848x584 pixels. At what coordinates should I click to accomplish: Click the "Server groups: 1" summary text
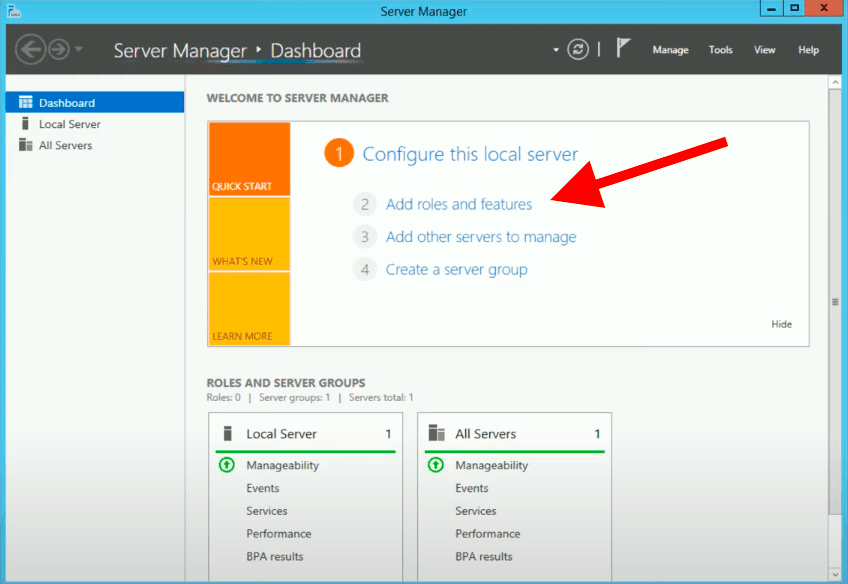(x=294, y=397)
